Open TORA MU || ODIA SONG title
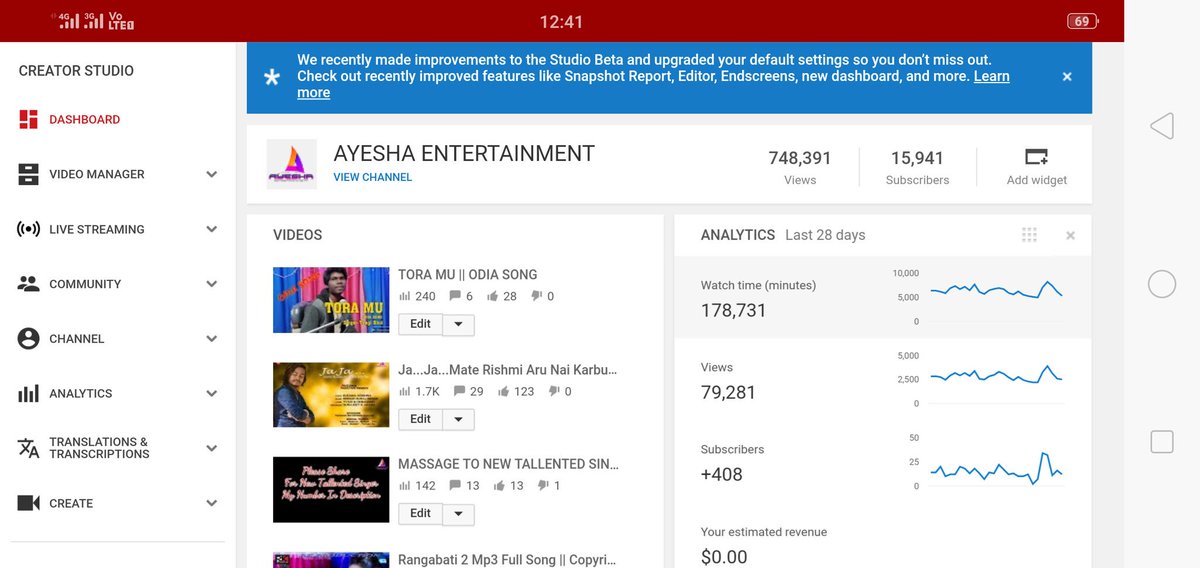The width and height of the screenshot is (1200, 568). (x=467, y=274)
